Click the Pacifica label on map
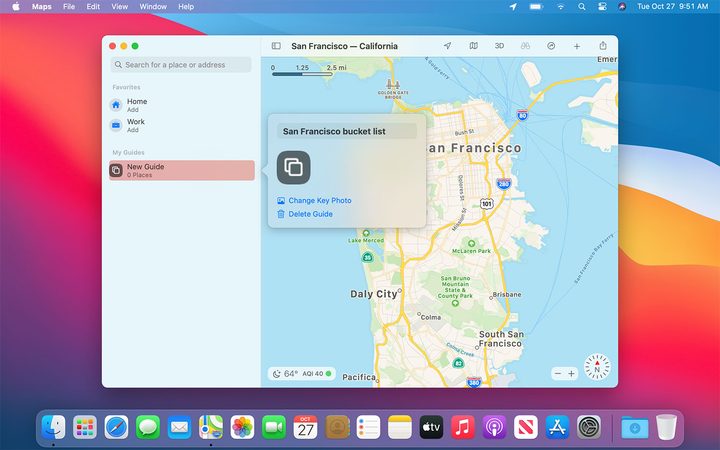Viewport: 720px width, 450px height. pyautogui.click(x=359, y=377)
